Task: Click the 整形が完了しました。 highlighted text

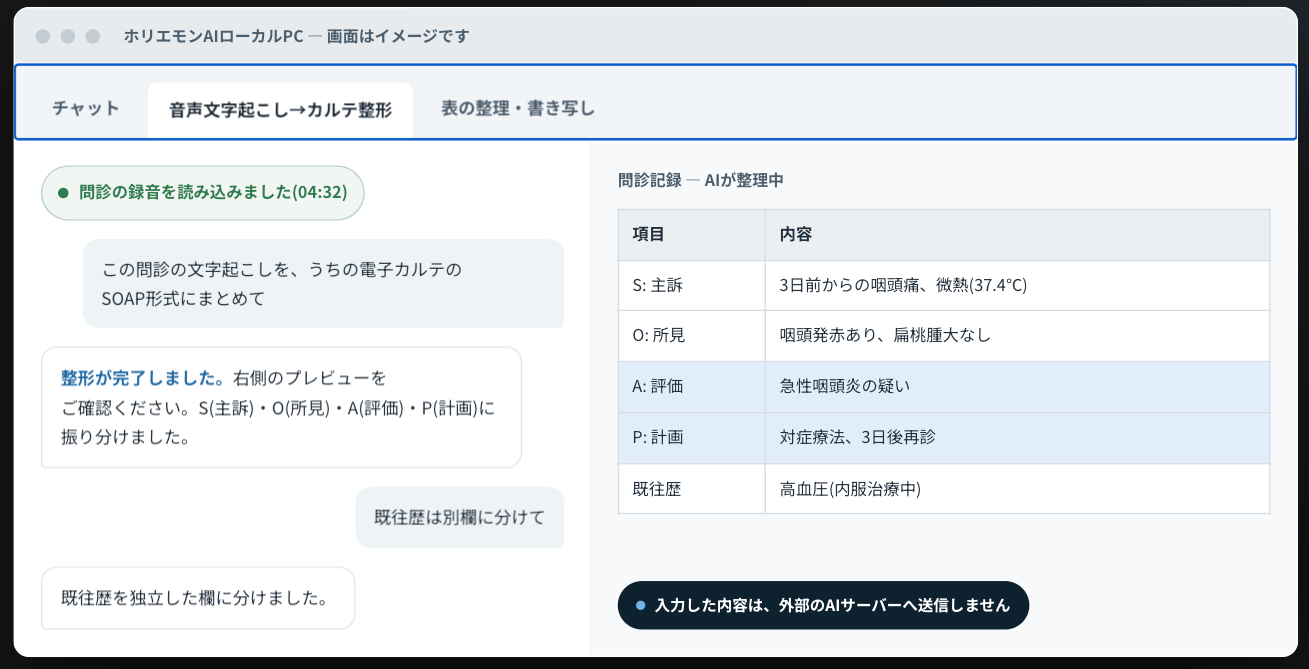Action: point(144,378)
